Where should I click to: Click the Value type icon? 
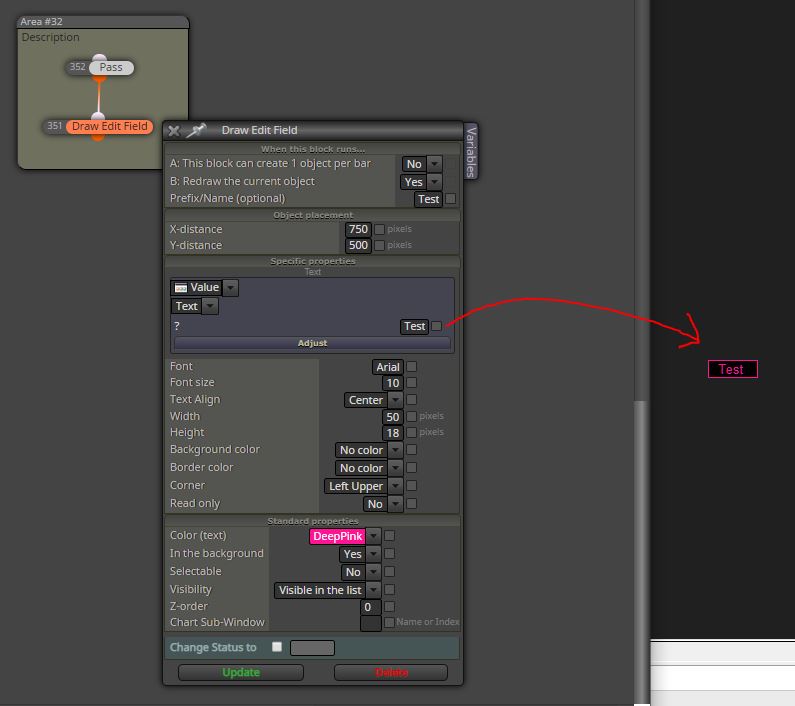tap(181, 288)
